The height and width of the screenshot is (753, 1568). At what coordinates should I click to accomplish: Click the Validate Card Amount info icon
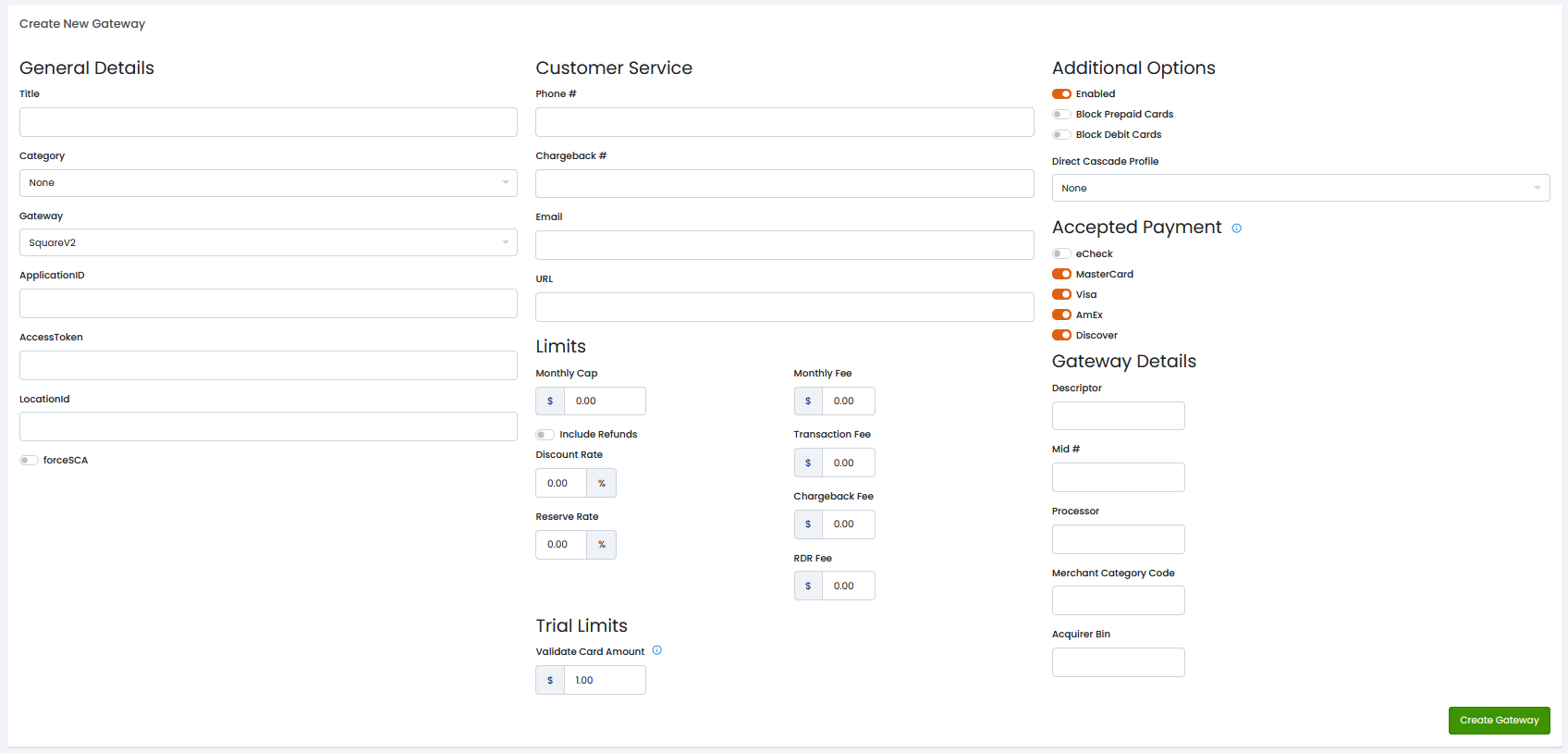pyautogui.click(x=656, y=650)
